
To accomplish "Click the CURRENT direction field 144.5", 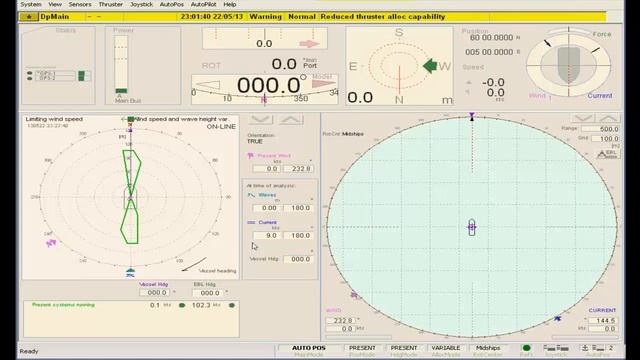I will tap(602, 320).
